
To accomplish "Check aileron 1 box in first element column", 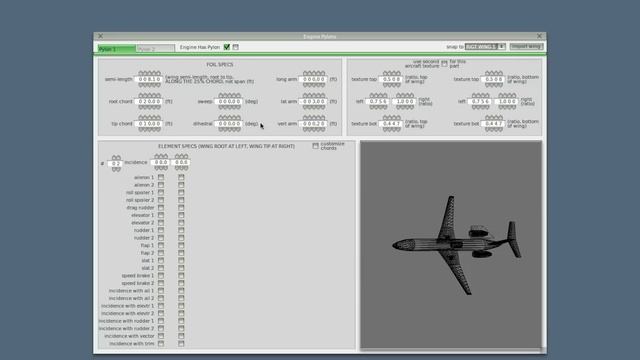I will pos(161,177).
